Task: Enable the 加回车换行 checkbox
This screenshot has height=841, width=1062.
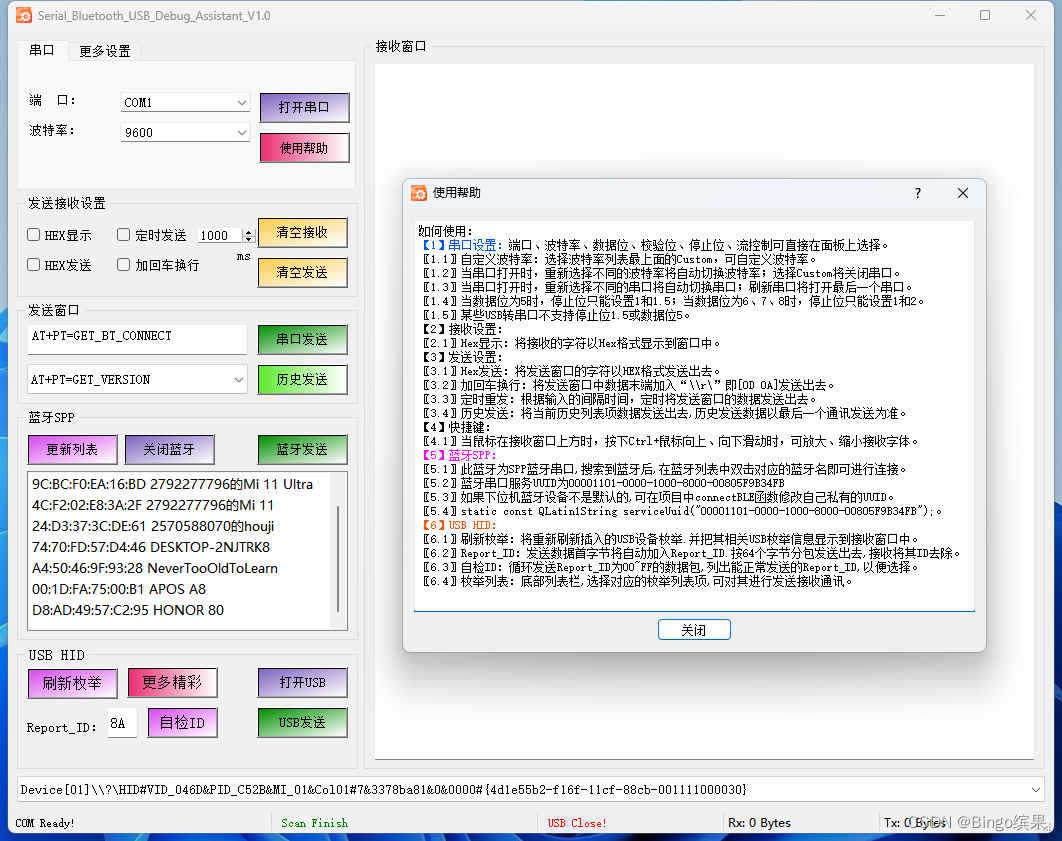Action: tap(122, 264)
